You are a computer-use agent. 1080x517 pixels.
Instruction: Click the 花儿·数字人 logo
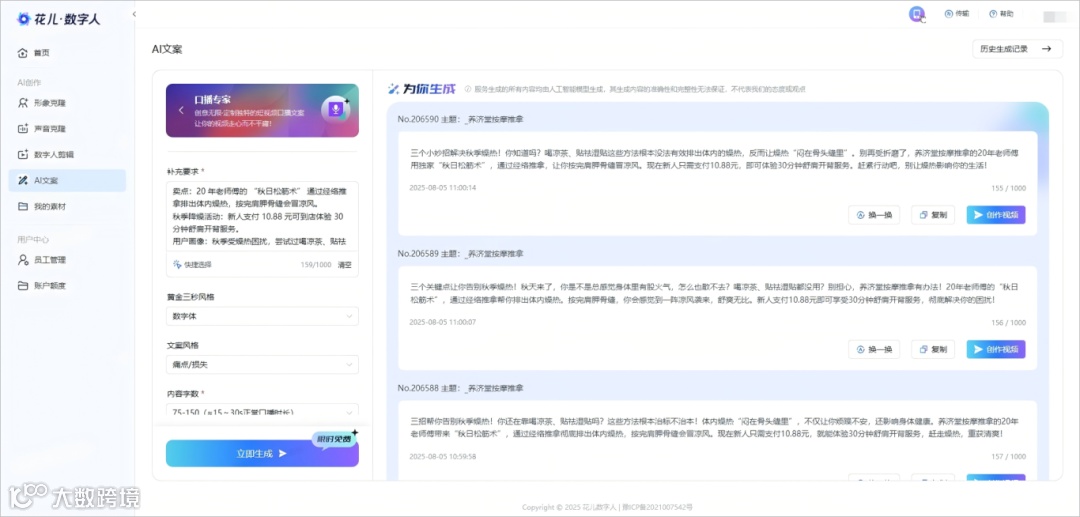tap(59, 19)
